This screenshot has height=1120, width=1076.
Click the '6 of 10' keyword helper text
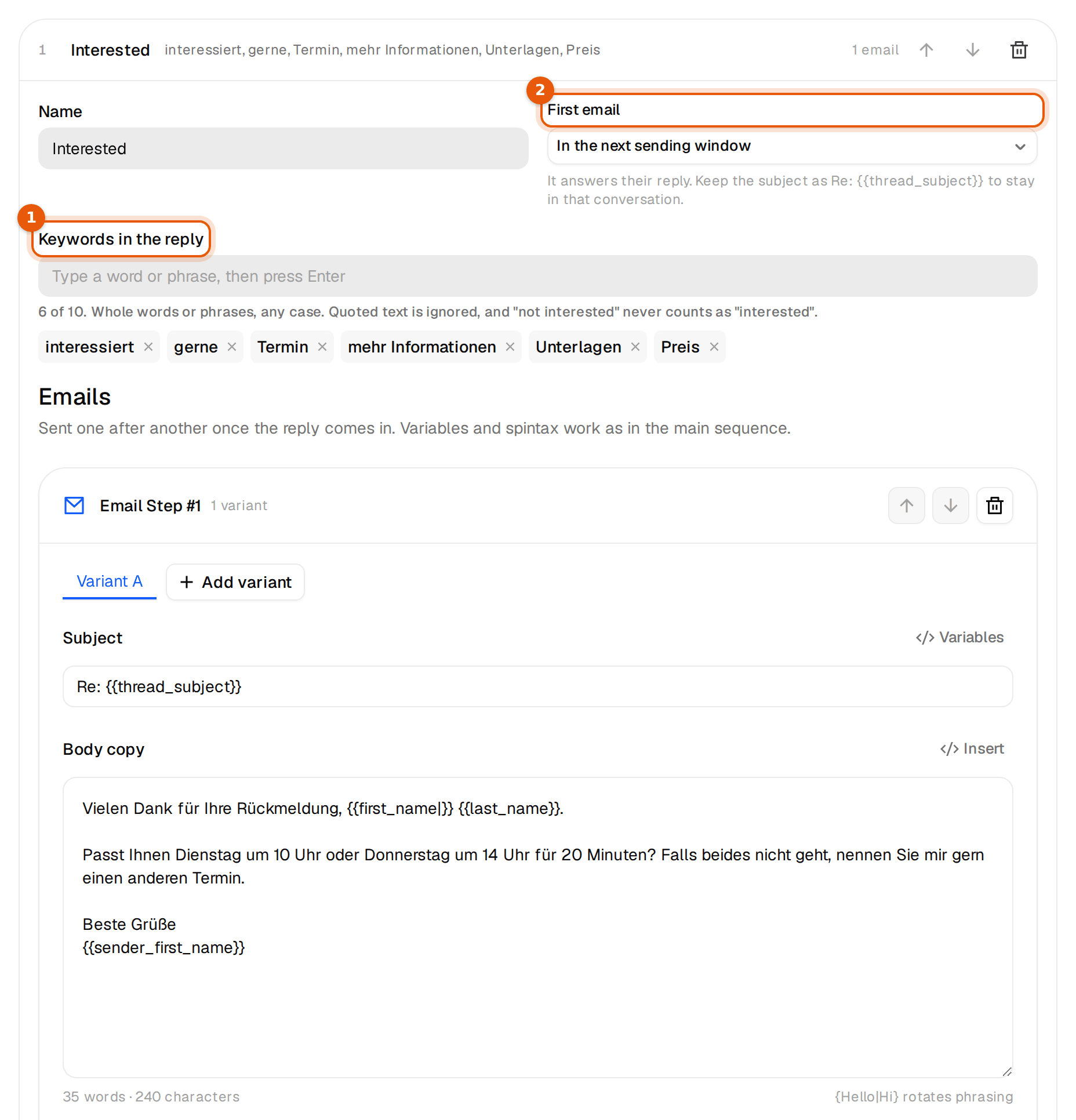point(428,312)
